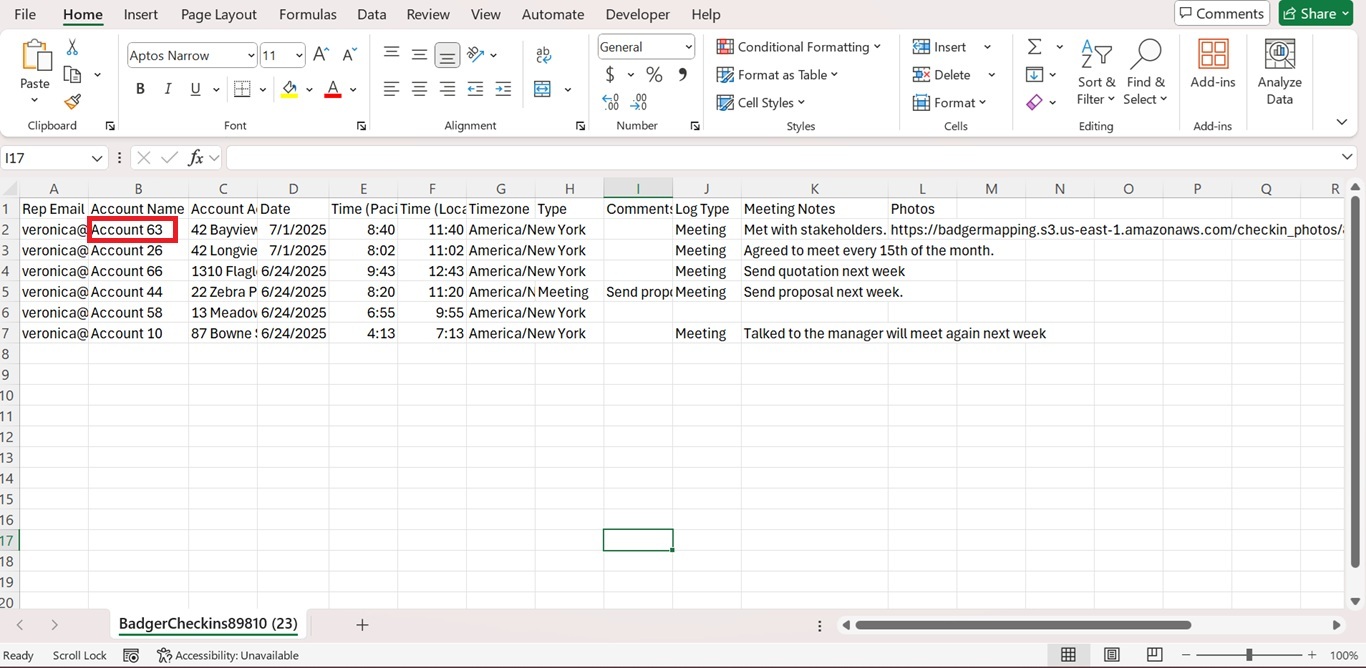Apply comma style number format
This screenshot has height=668, width=1366.
click(683, 75)
